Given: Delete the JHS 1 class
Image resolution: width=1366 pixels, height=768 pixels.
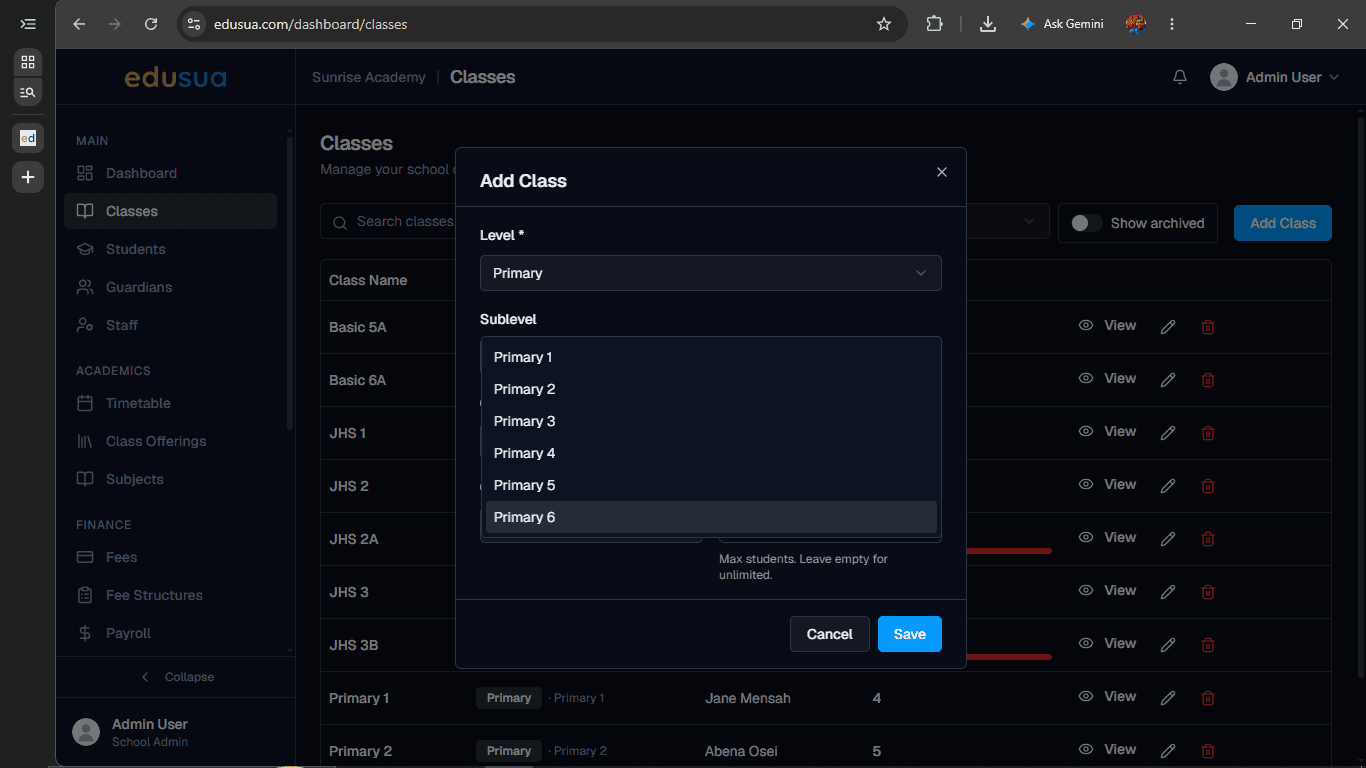Looking at the screenshot, I should [x=1208, y=432].
